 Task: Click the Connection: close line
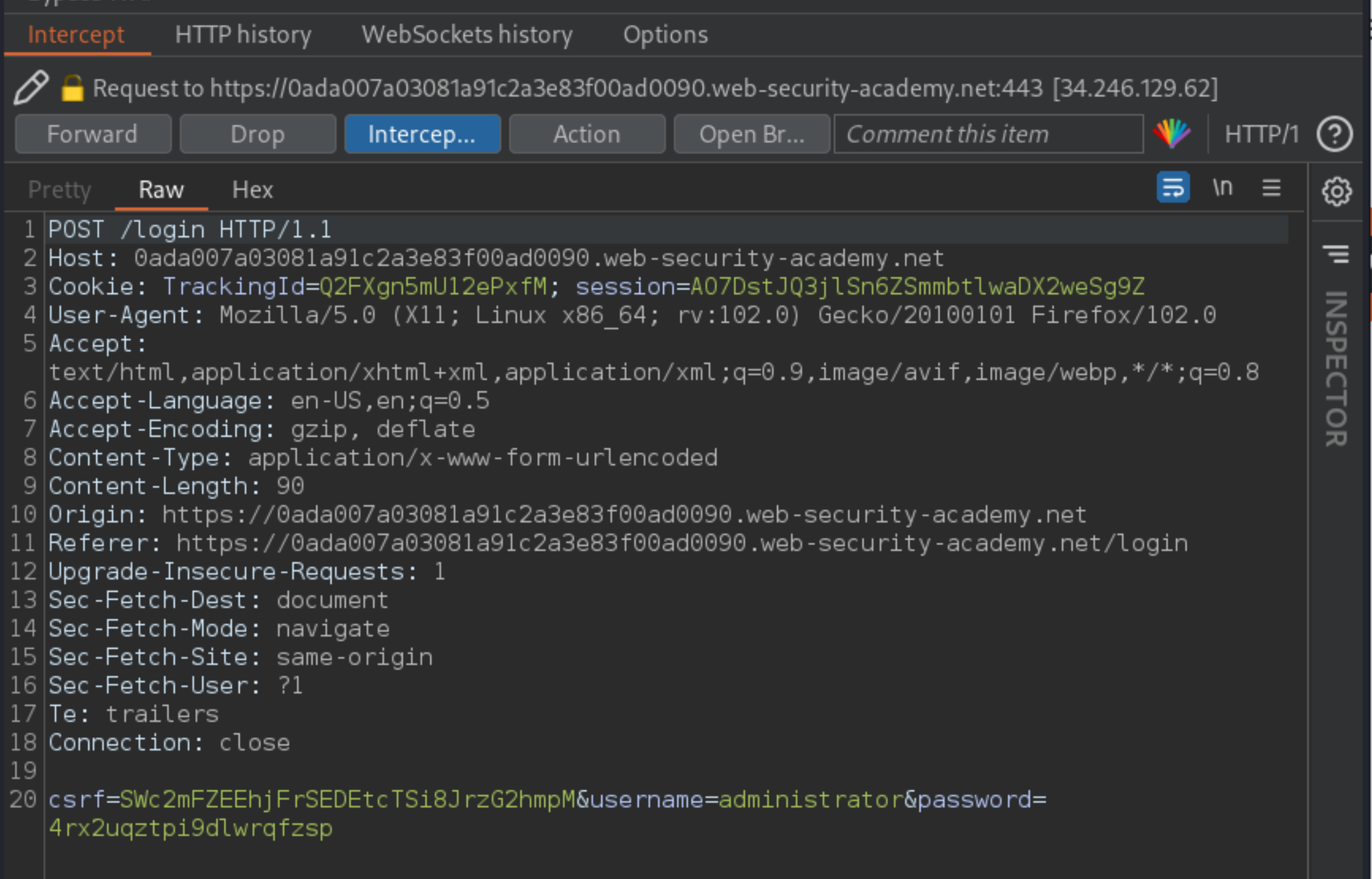click(x=169, y=743)
